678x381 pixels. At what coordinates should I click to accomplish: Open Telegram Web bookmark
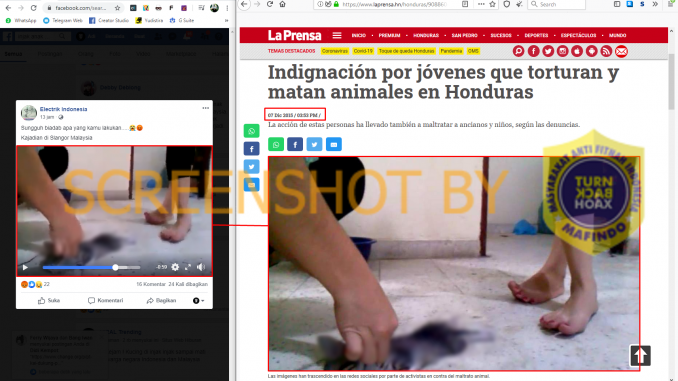click(x=63, y=20)
